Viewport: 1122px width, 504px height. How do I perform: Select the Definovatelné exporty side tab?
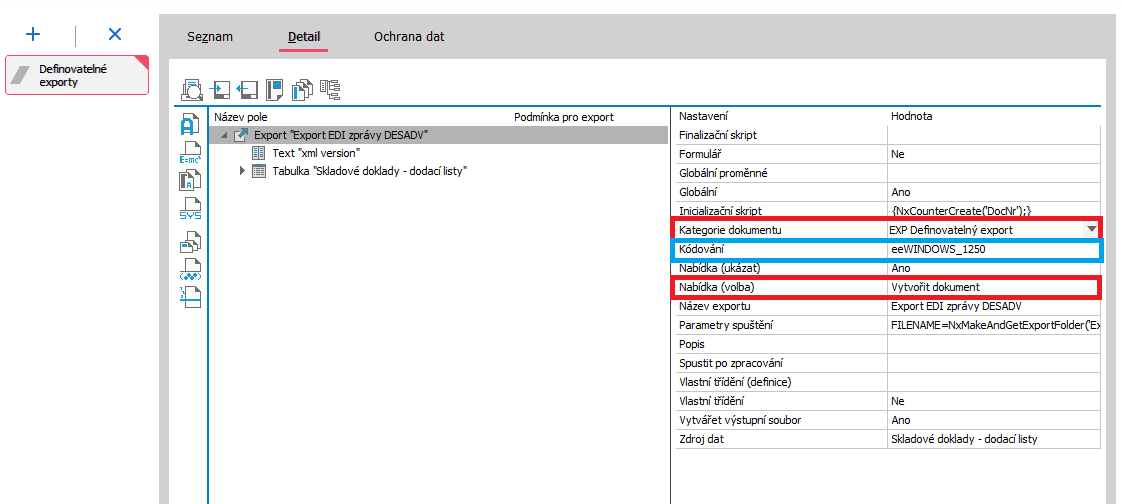coord(76,75)
